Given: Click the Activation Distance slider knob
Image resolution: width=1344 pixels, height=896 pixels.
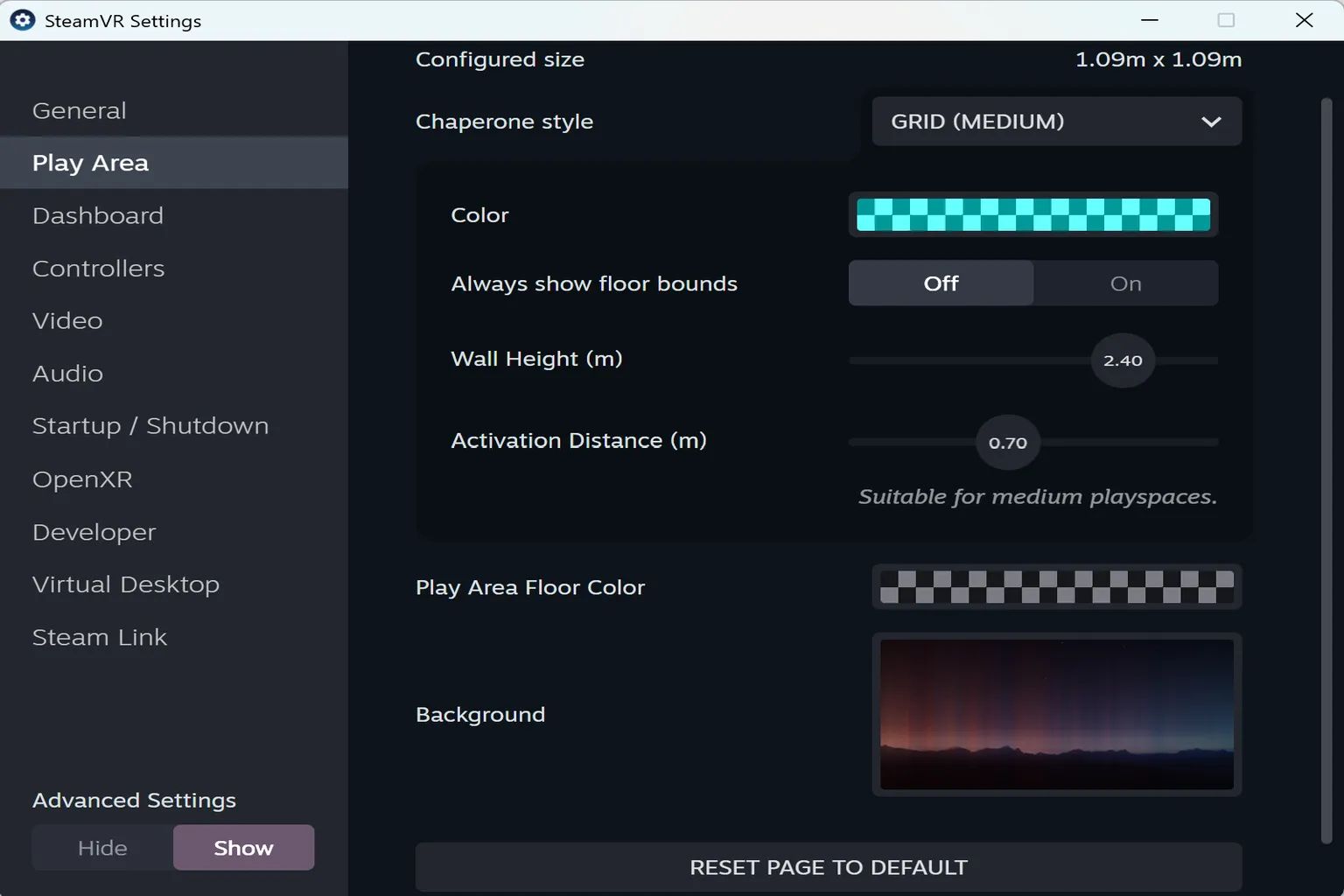Looking at the screenshot, I should [1008, 443].
